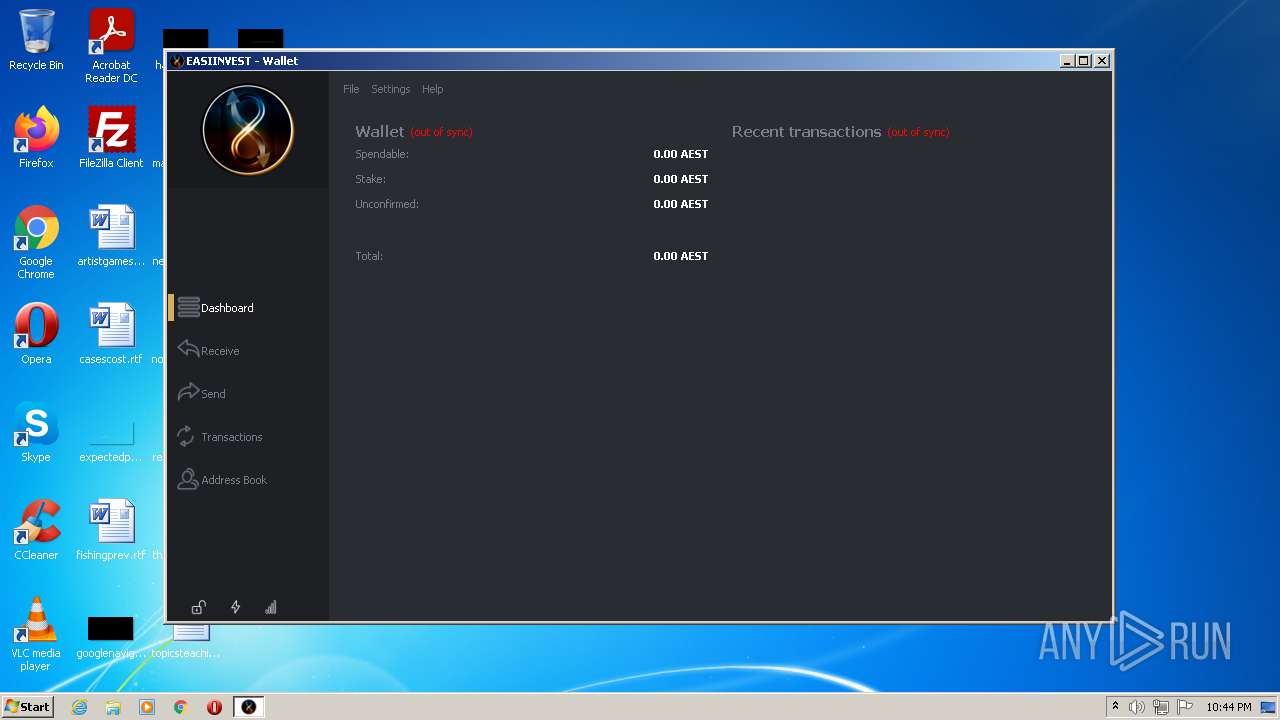Screen dimensions: 1280x720
Task: Open the artistgames document on the desktop
Action: [x=111, y=236]
